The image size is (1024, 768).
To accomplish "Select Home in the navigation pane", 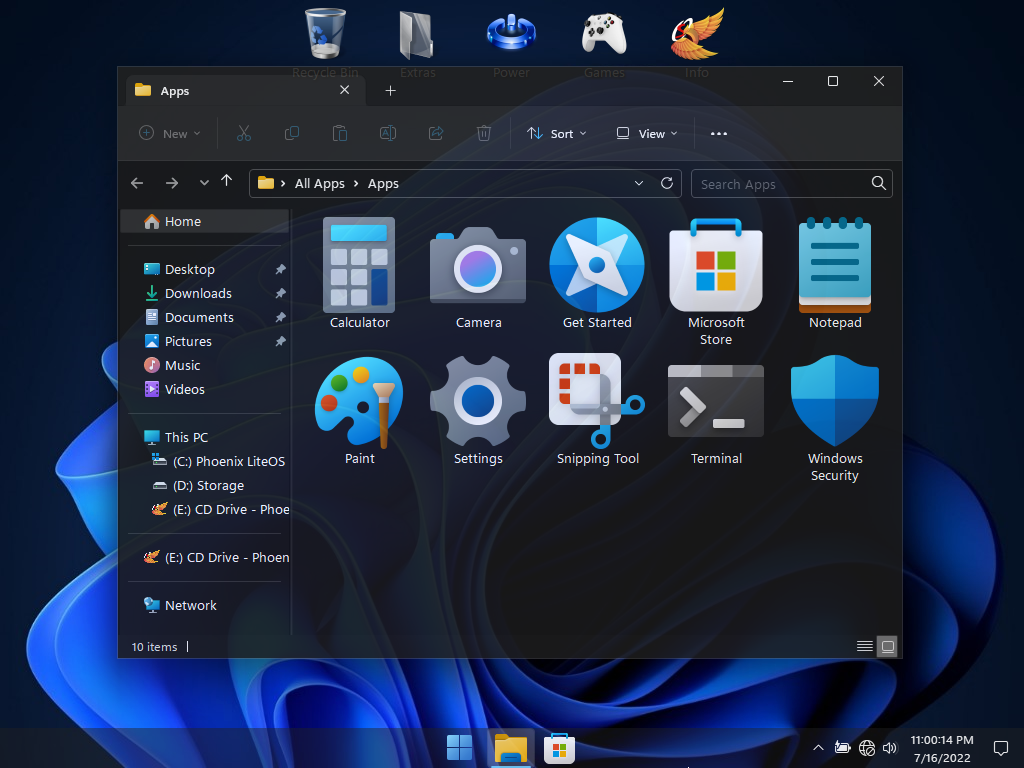I will pyautogui.click(x=204, y=221).
